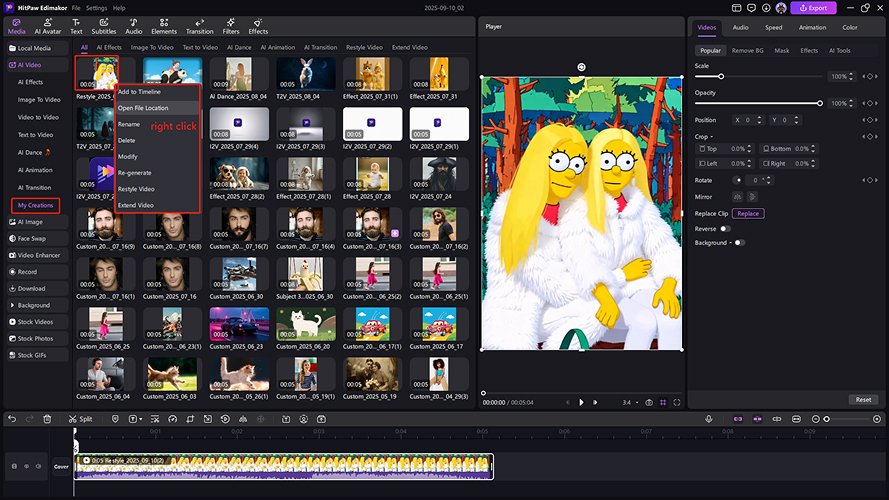Image resolution: width=889 pixels, height=500 pixels.
Task: Click the crop-rotate icon in timeline toolbar
Action: [x=190, y=419]
